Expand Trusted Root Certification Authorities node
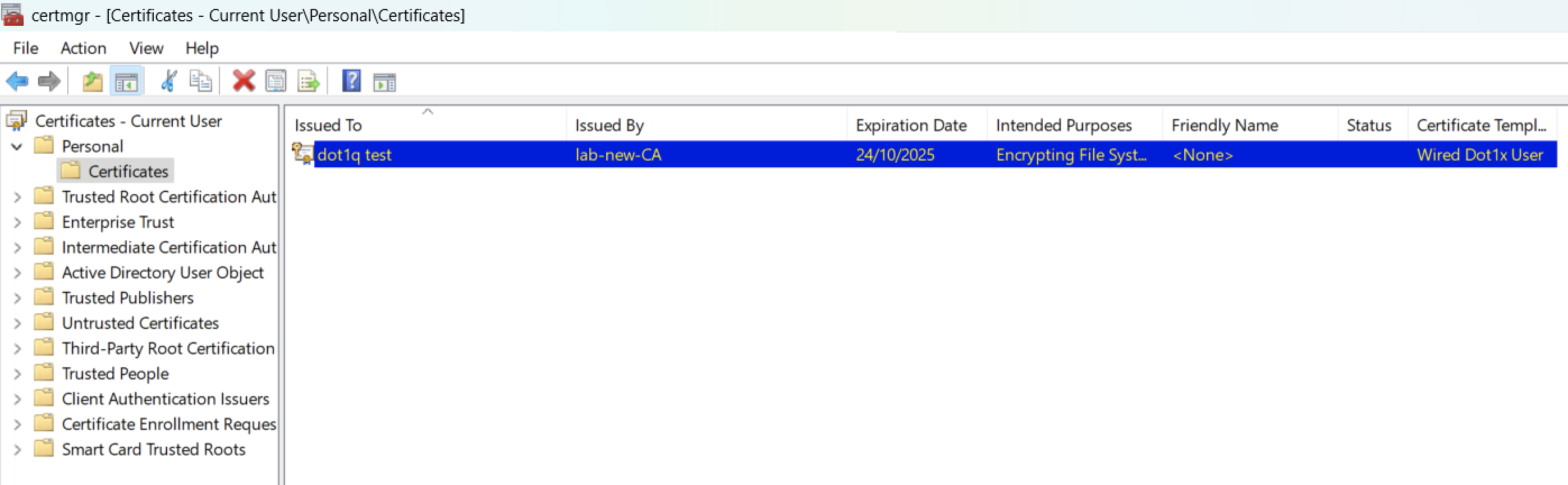 (17, 197)
